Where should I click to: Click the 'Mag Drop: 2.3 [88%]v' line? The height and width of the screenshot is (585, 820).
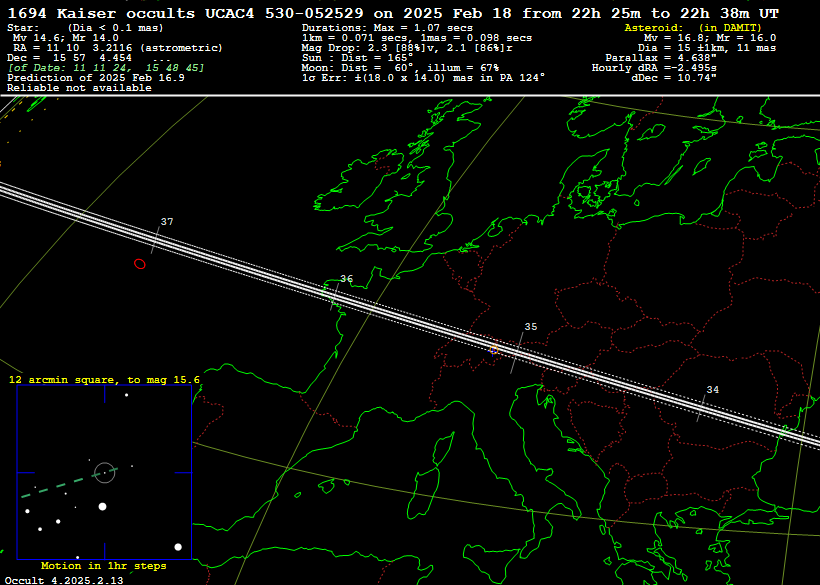(x=407, y=48)
